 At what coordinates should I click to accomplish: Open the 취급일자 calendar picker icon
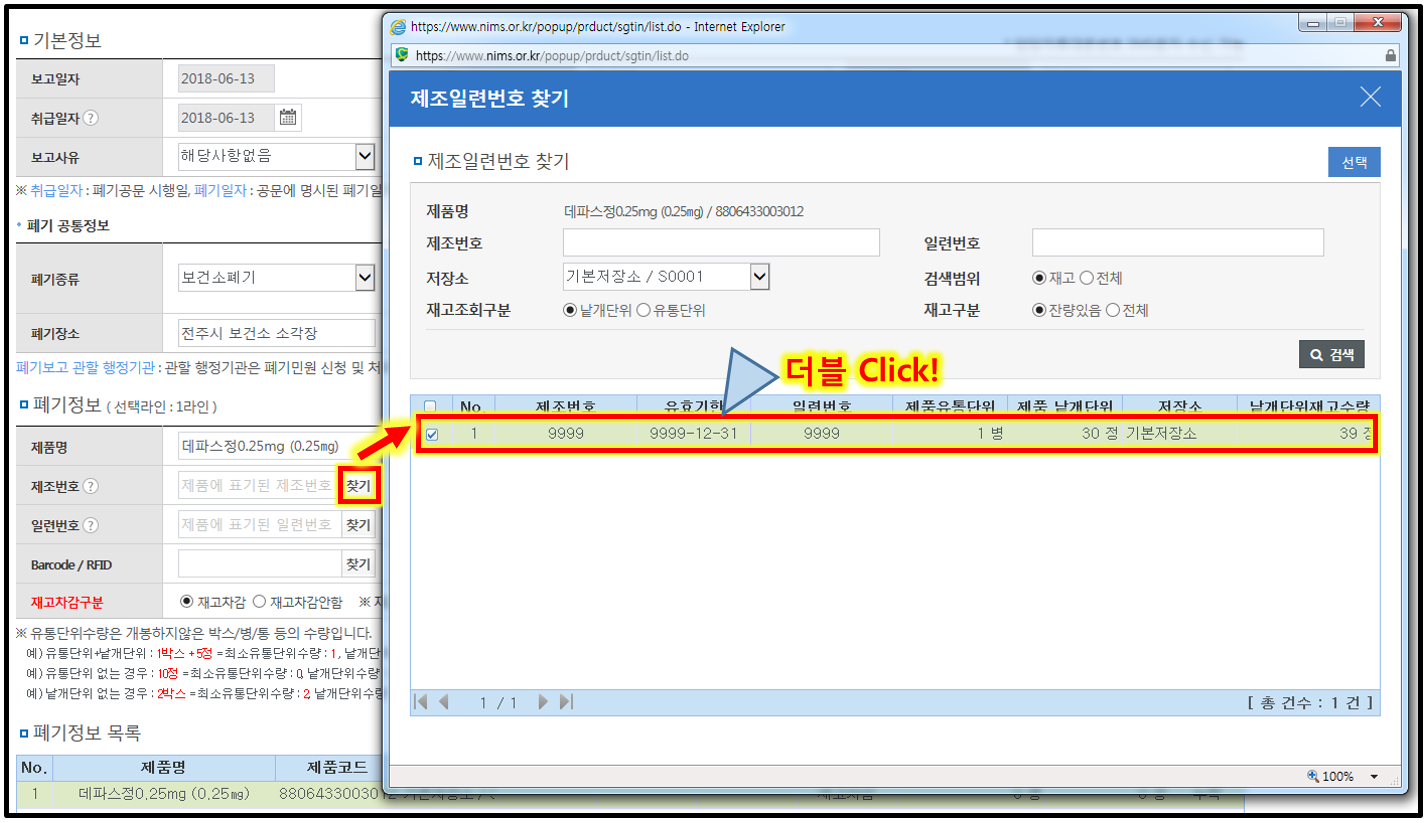pos(288,118)
